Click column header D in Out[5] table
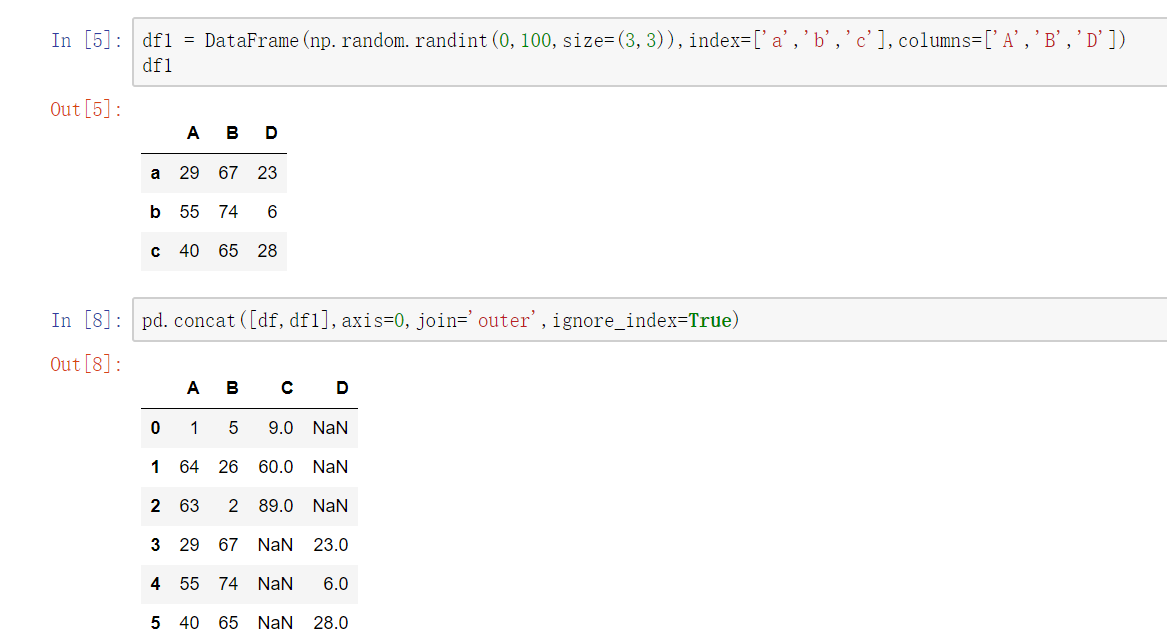This screenshot has height=639, width=1167. click(271, 133)
